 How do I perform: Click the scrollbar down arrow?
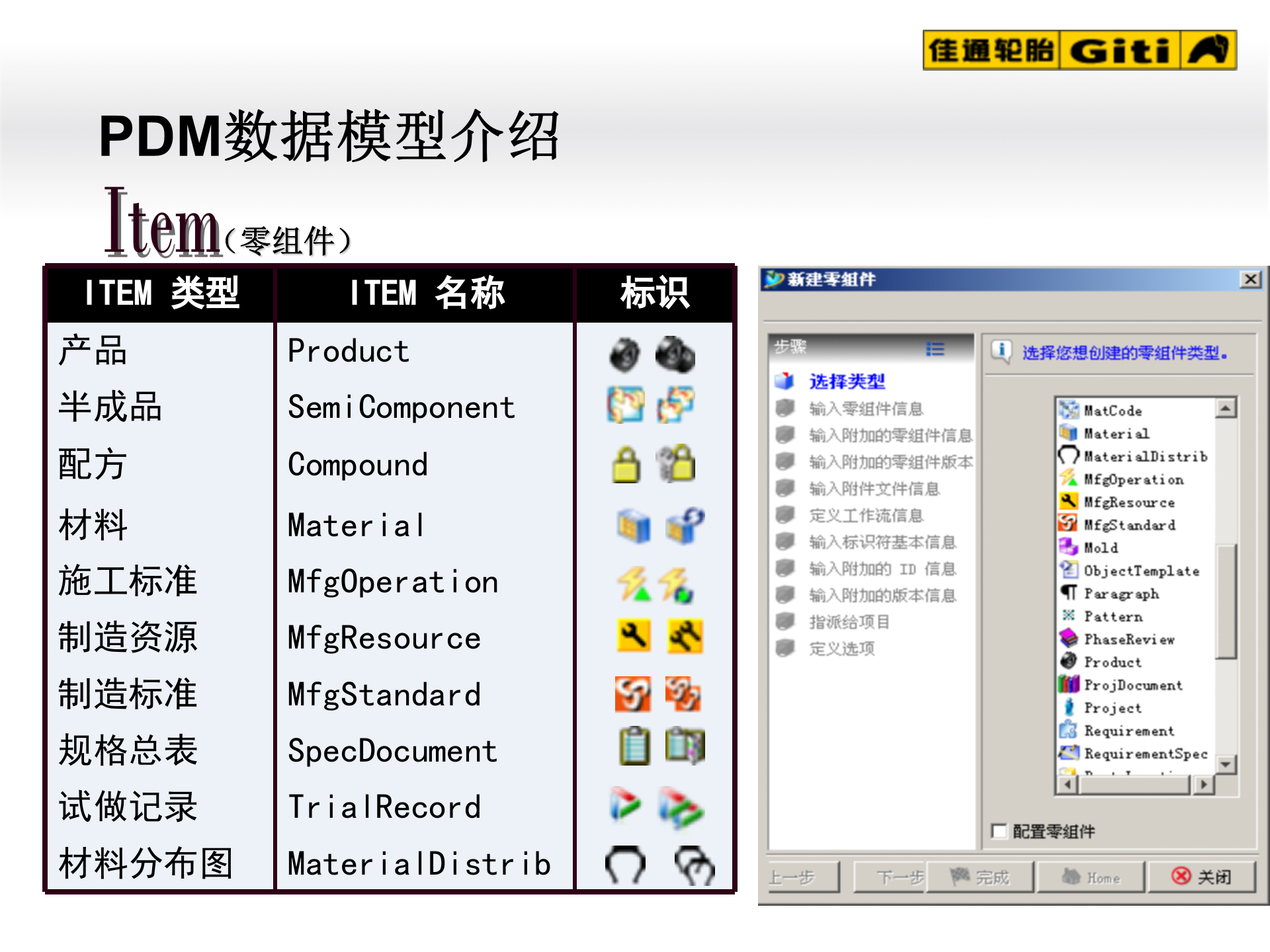pos(1225,766)
